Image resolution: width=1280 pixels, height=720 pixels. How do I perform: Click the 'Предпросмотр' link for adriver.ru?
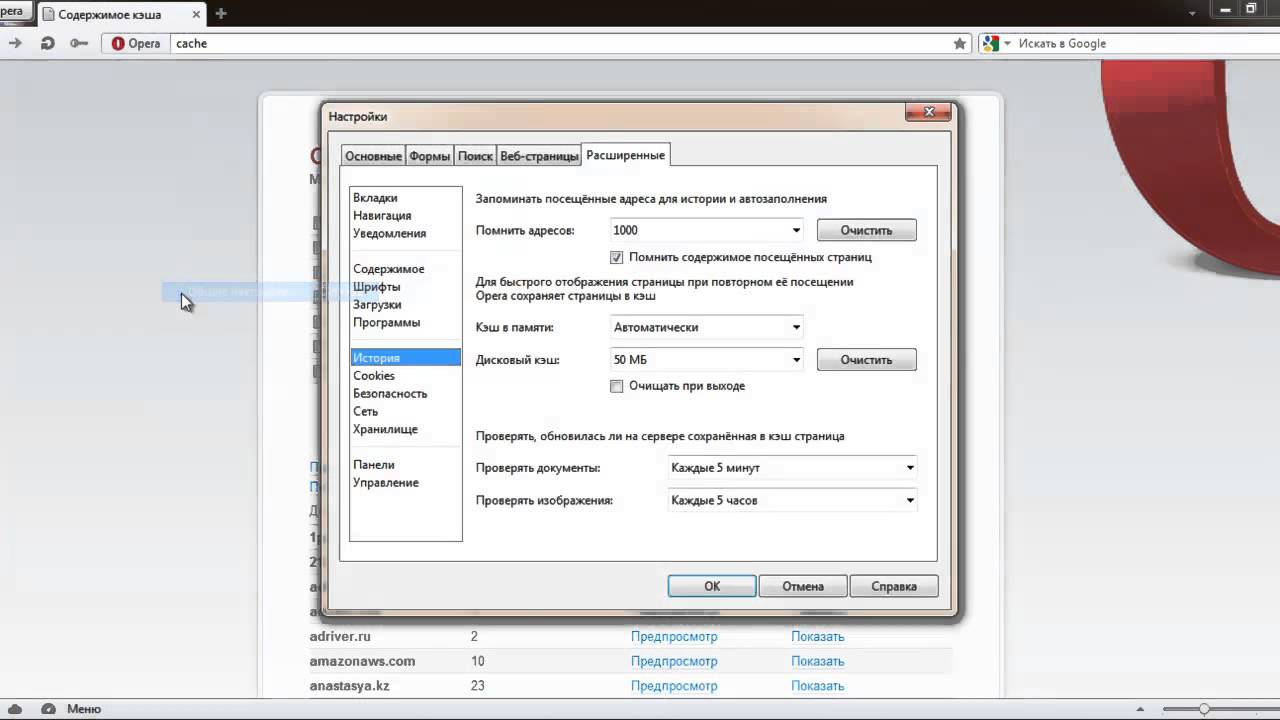pos(674,636)
